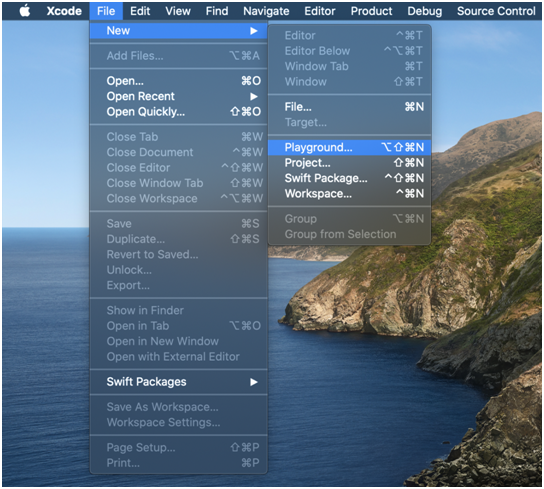This screenshot has height=489, width=544.
Task: Click the Open in Tab item
Action: coord(178,326)
